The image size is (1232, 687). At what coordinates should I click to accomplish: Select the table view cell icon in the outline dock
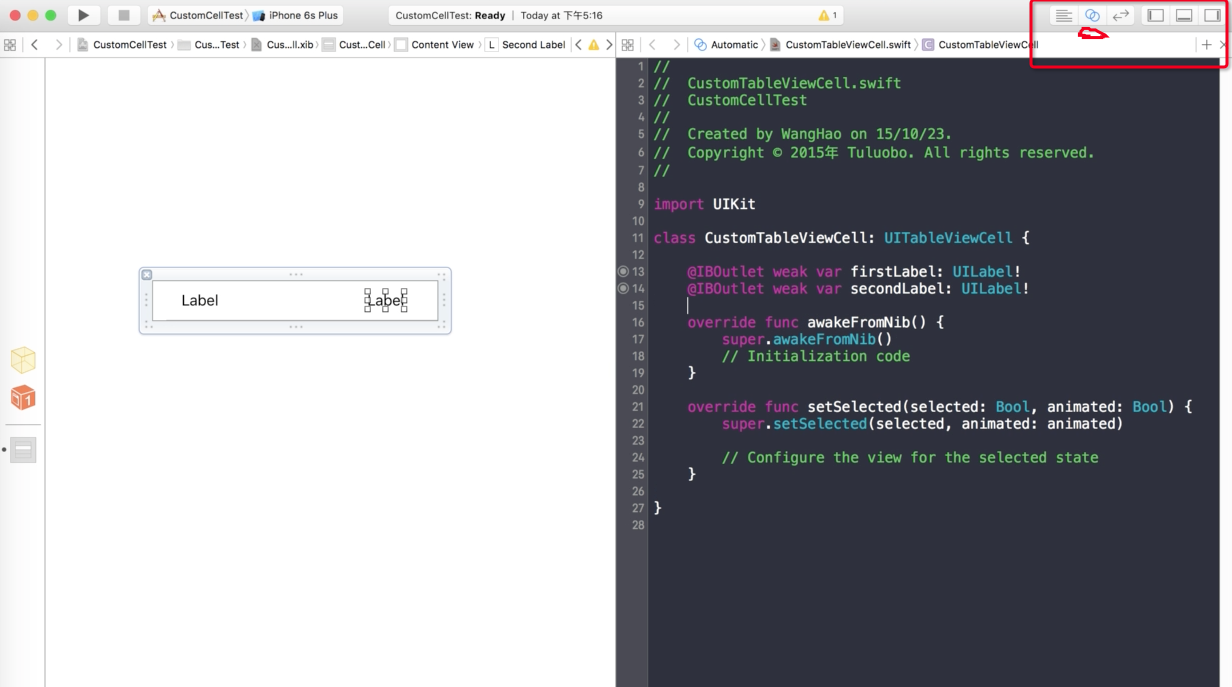pyautogui.click(x=23, y=450)
